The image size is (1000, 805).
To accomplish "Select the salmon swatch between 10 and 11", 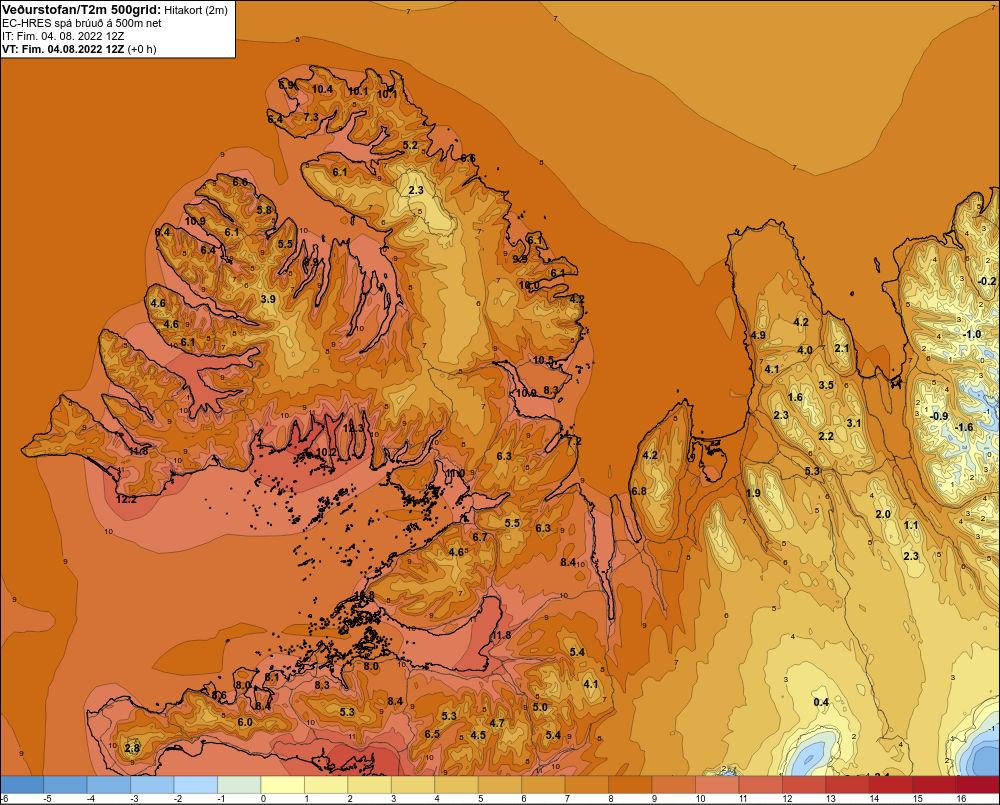I will coord(717,784).
